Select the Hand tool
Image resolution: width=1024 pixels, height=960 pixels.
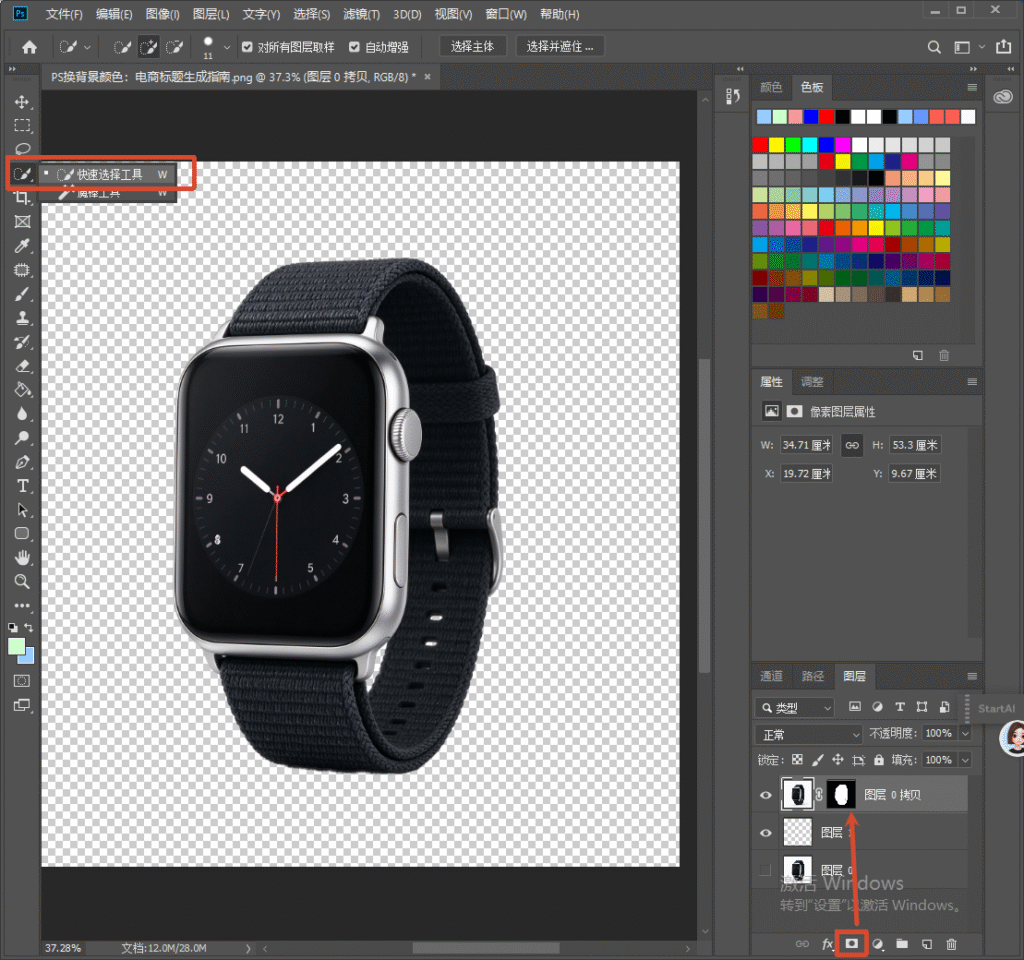point(22,557)
